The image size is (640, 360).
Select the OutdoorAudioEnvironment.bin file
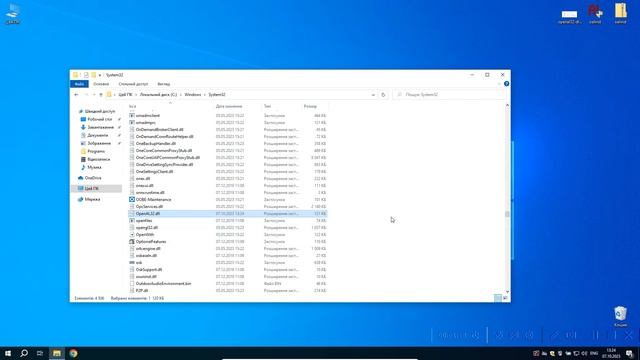163,283
